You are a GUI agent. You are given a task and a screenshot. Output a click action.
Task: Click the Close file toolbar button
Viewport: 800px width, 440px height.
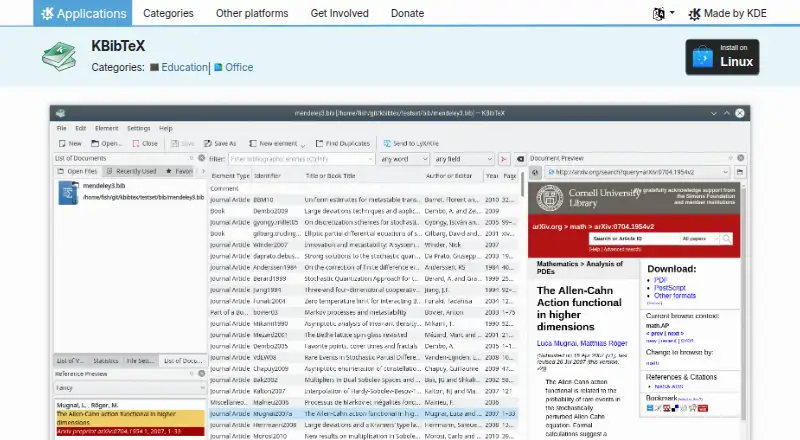pos(145,143)
